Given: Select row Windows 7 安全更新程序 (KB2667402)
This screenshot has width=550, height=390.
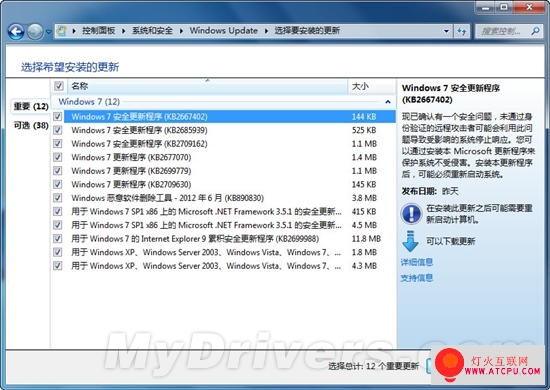Looking at the screenshot, I should [230, 116].
